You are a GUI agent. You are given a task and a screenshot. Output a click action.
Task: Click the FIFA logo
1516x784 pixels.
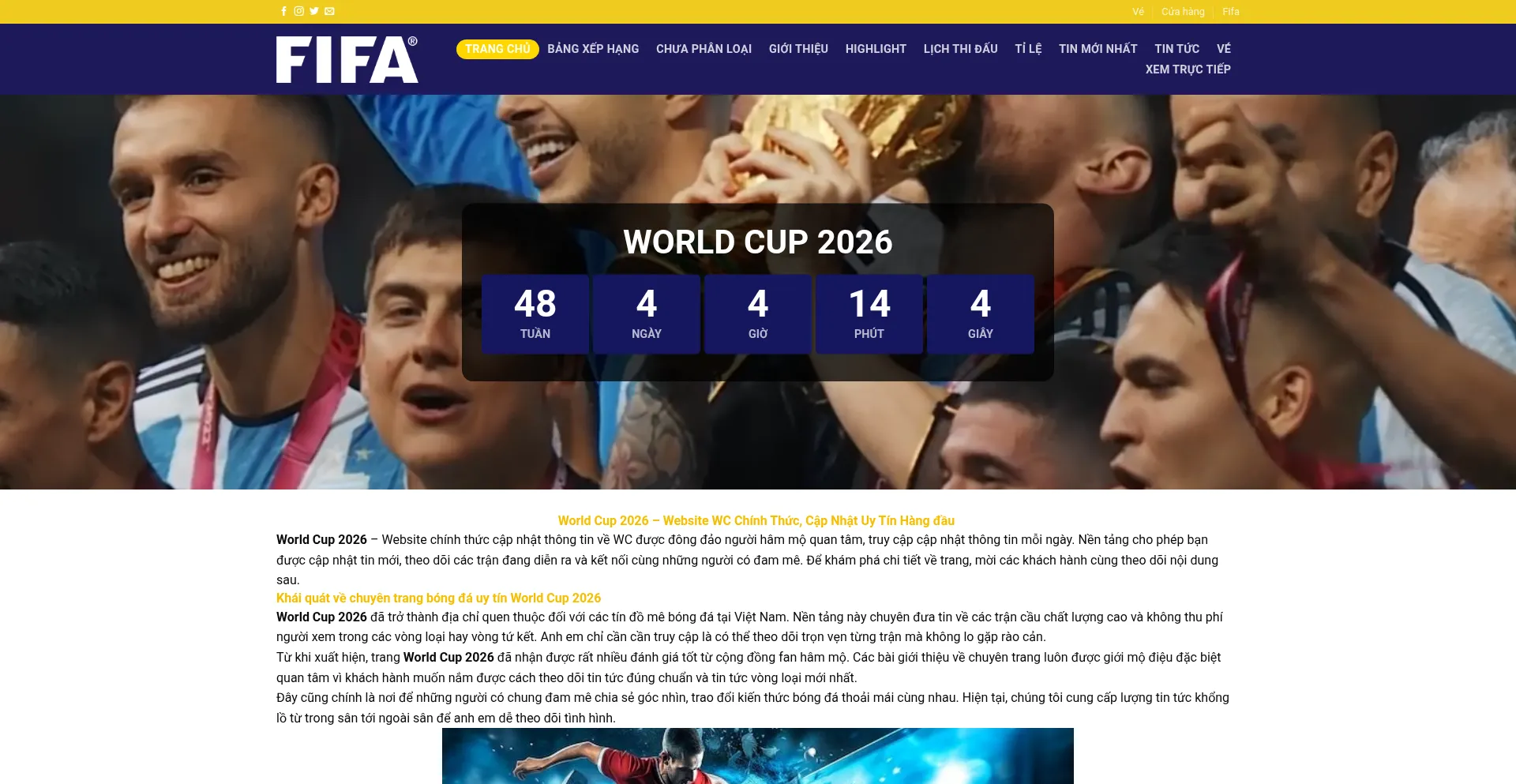pyautogui.click(x=347, y=59)
